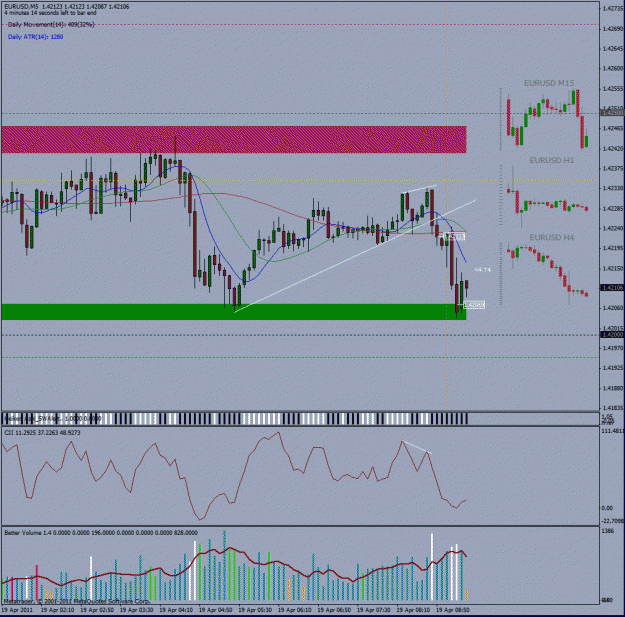Image resolution: width=625 pixels, height=617 pixels.
Task: Select the EURUSD M15 mini candlestick chart
Action: (x=546, y=119)
